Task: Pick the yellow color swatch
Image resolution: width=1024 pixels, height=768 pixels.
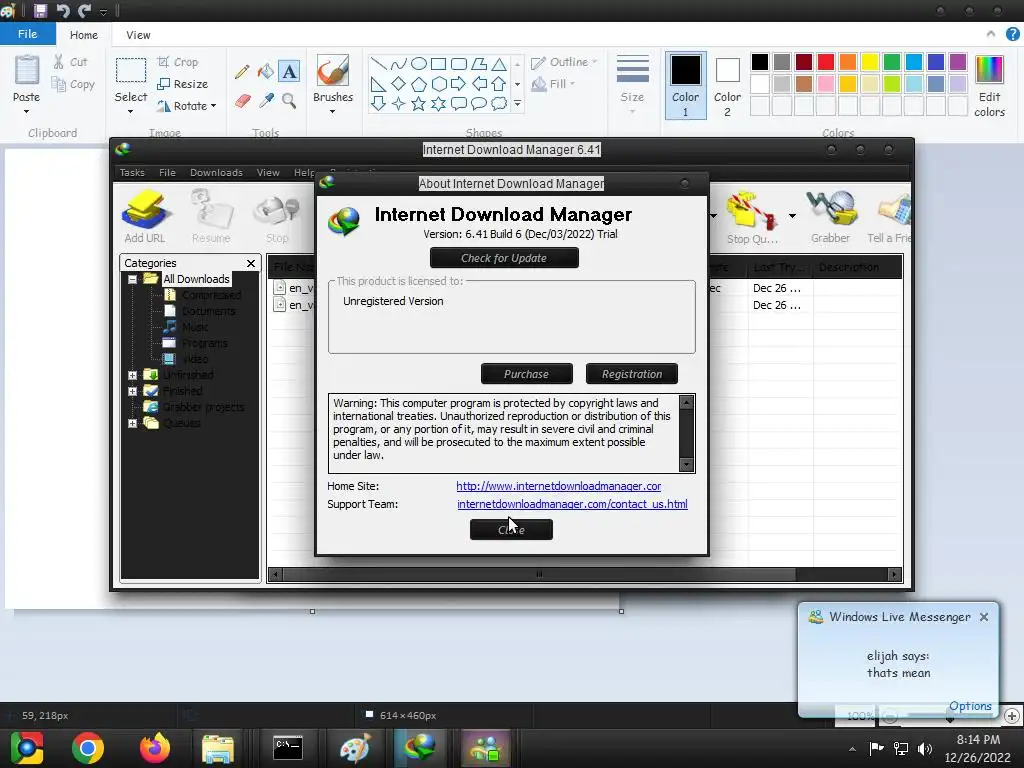Action: pos(870,62)
